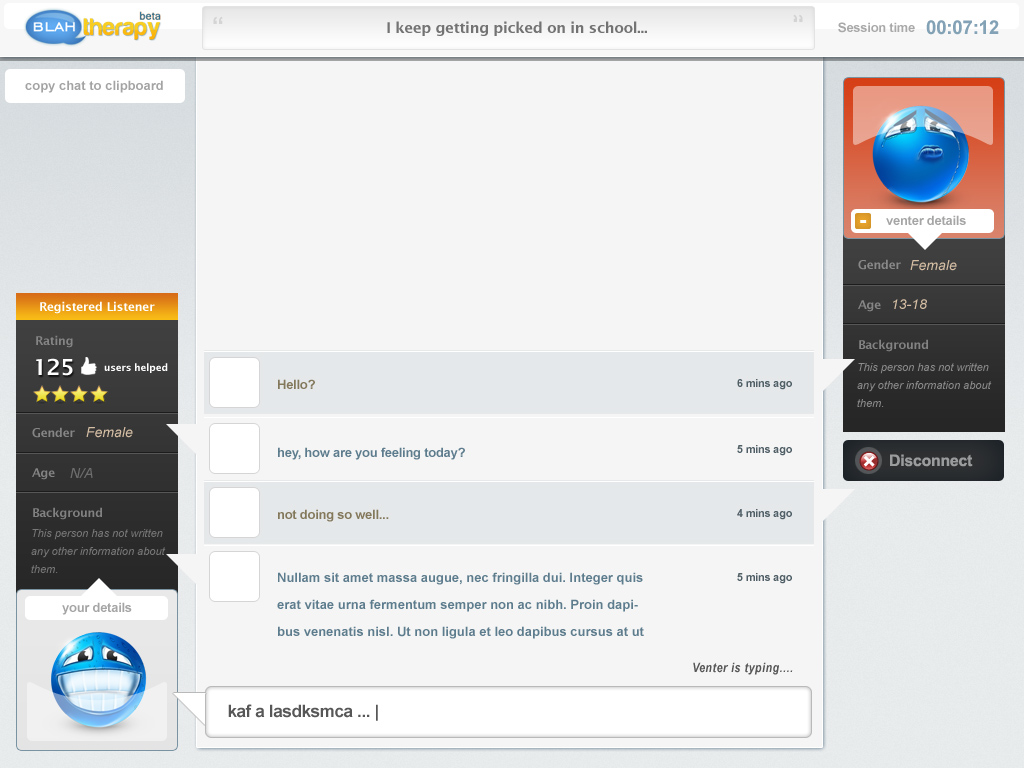1024x768 pixels.
Task: Click the session topic quote box
Action: tap(508, 28)
